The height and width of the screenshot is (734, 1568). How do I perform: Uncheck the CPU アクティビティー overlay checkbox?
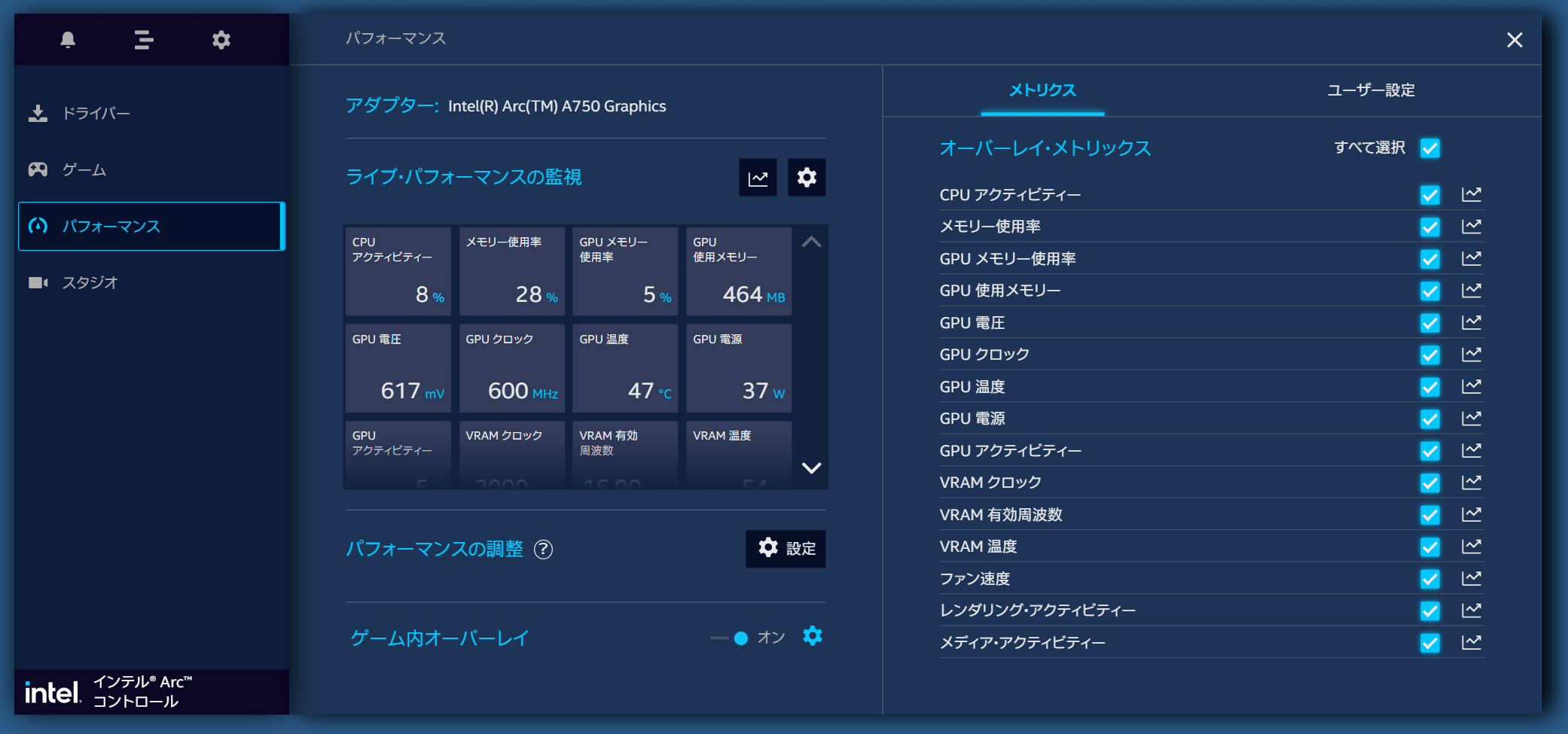[1429, 195]
